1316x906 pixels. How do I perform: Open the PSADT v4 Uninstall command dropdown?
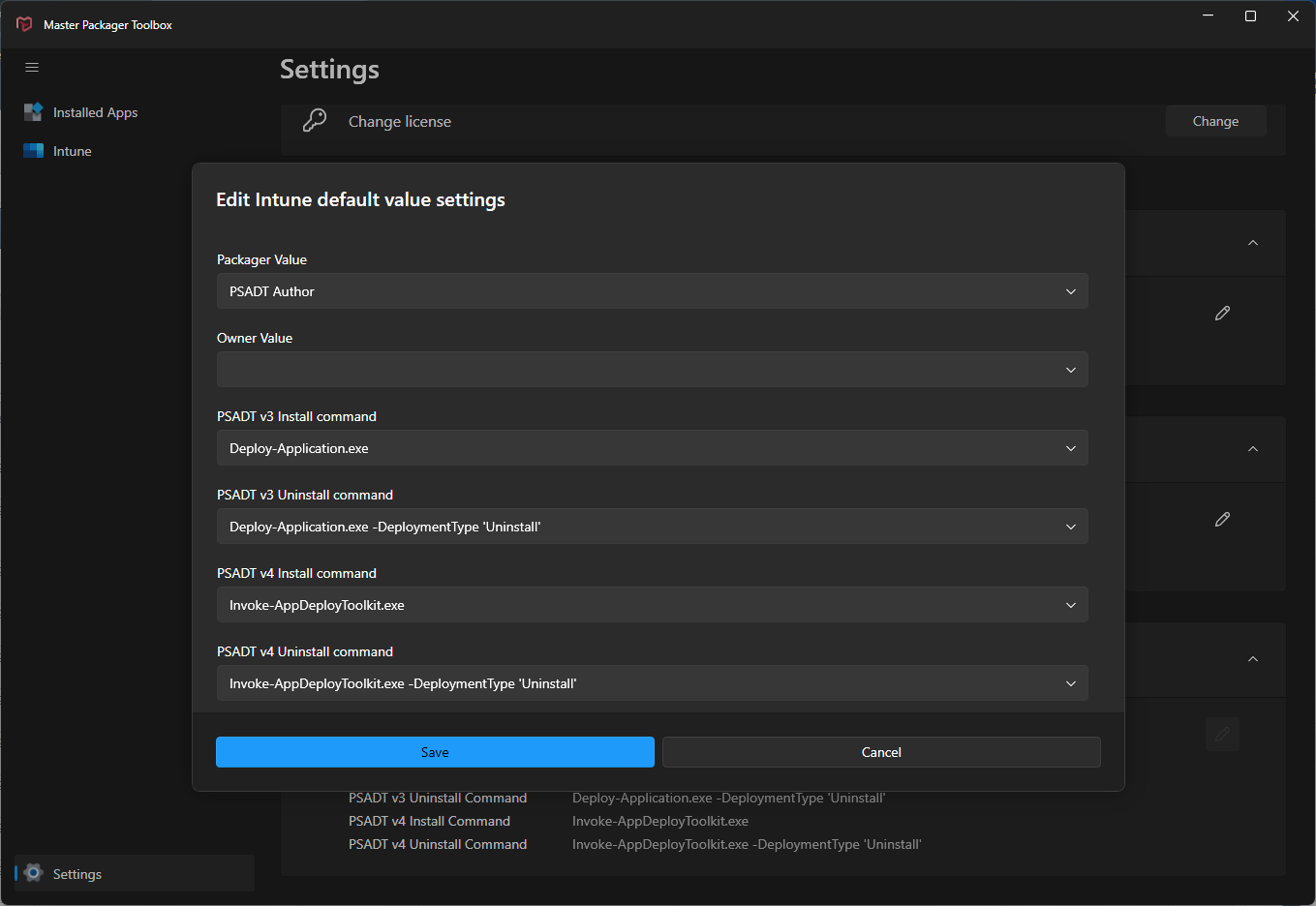653,683
